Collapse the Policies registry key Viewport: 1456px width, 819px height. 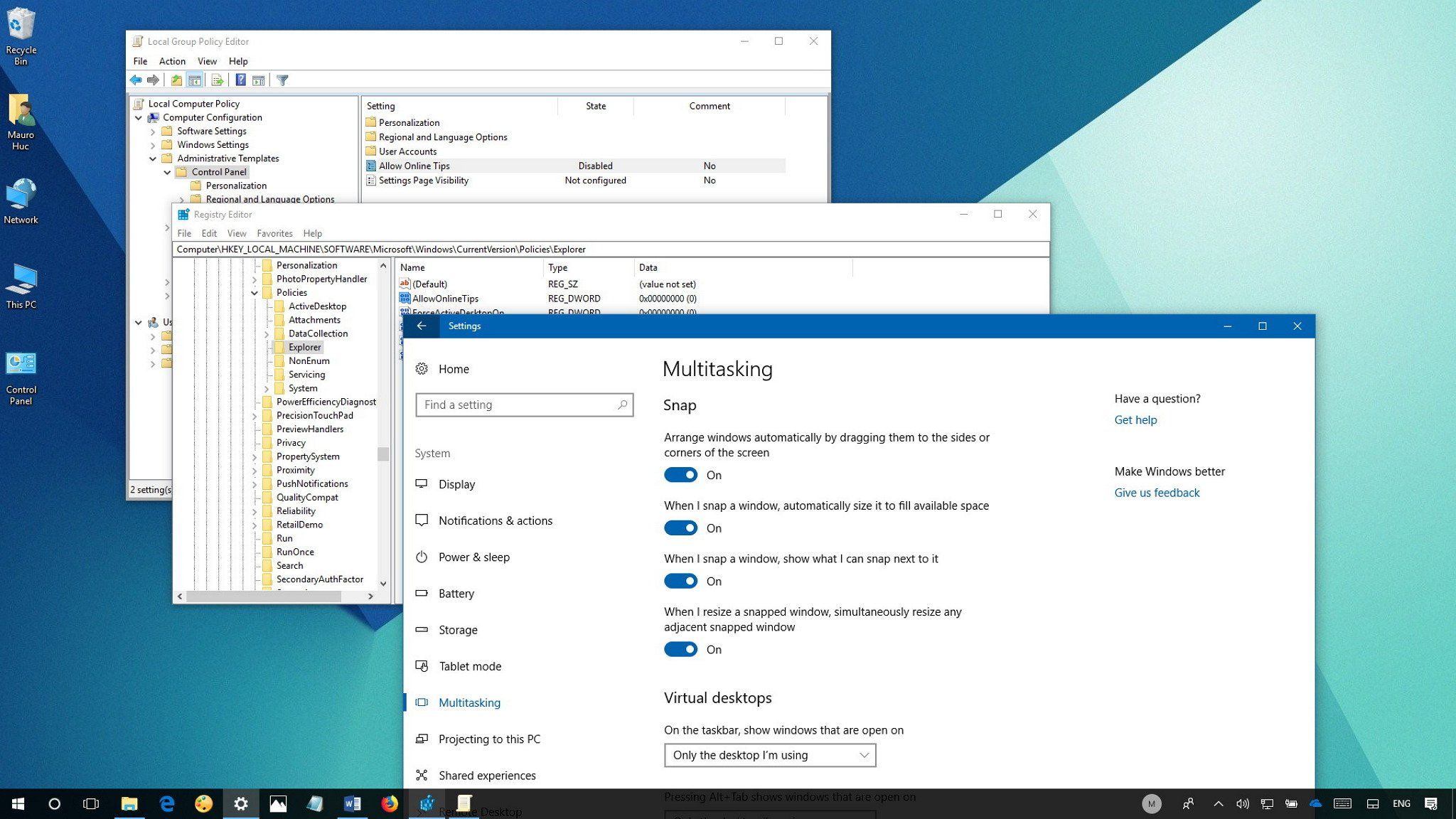point(255,293)
